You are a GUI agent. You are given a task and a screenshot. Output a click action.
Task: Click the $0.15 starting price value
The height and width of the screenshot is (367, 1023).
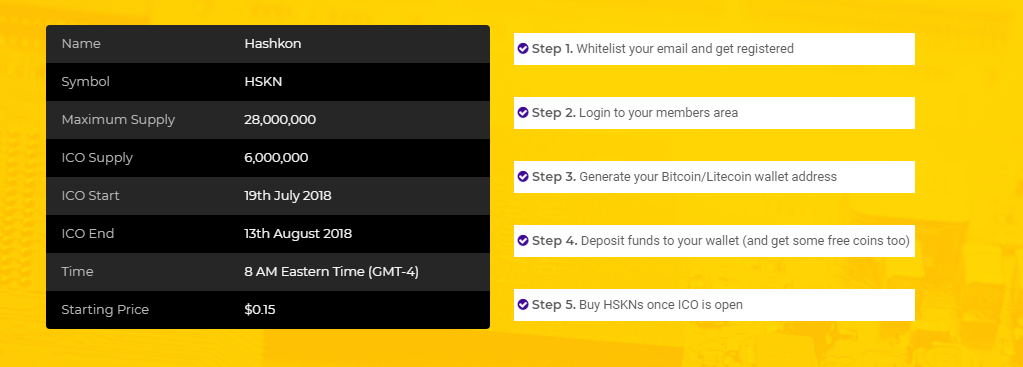pos(260,310)
